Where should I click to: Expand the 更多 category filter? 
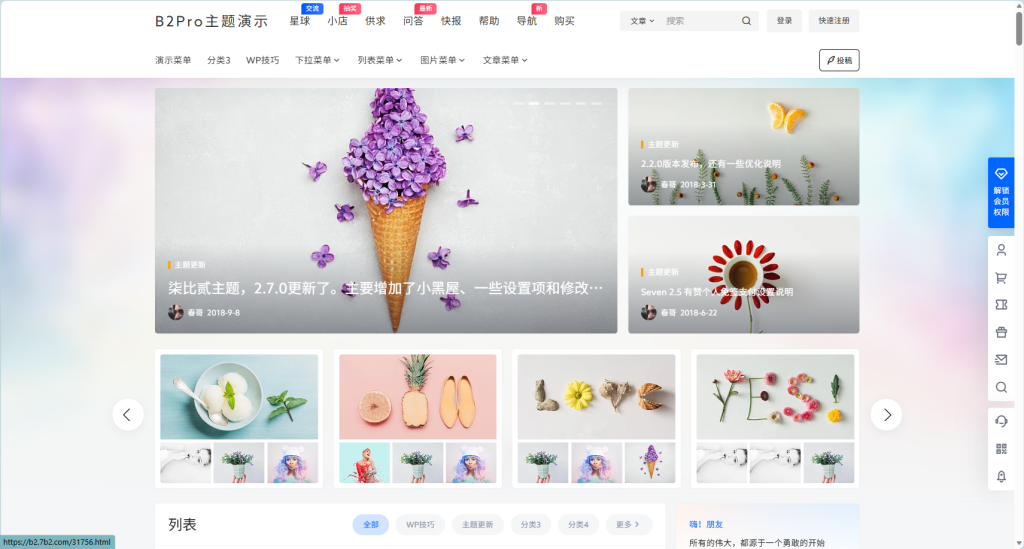click(628, 524)
